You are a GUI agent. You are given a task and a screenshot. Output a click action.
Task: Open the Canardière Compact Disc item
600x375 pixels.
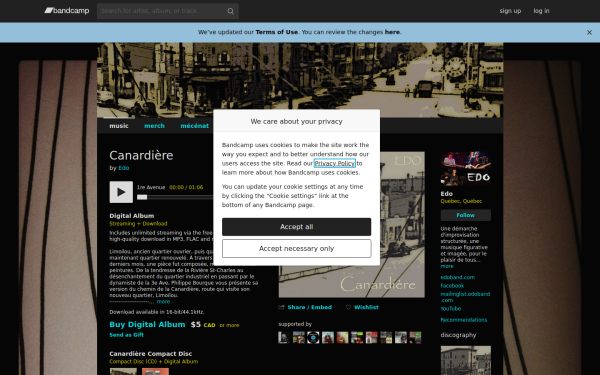point(150,354)
